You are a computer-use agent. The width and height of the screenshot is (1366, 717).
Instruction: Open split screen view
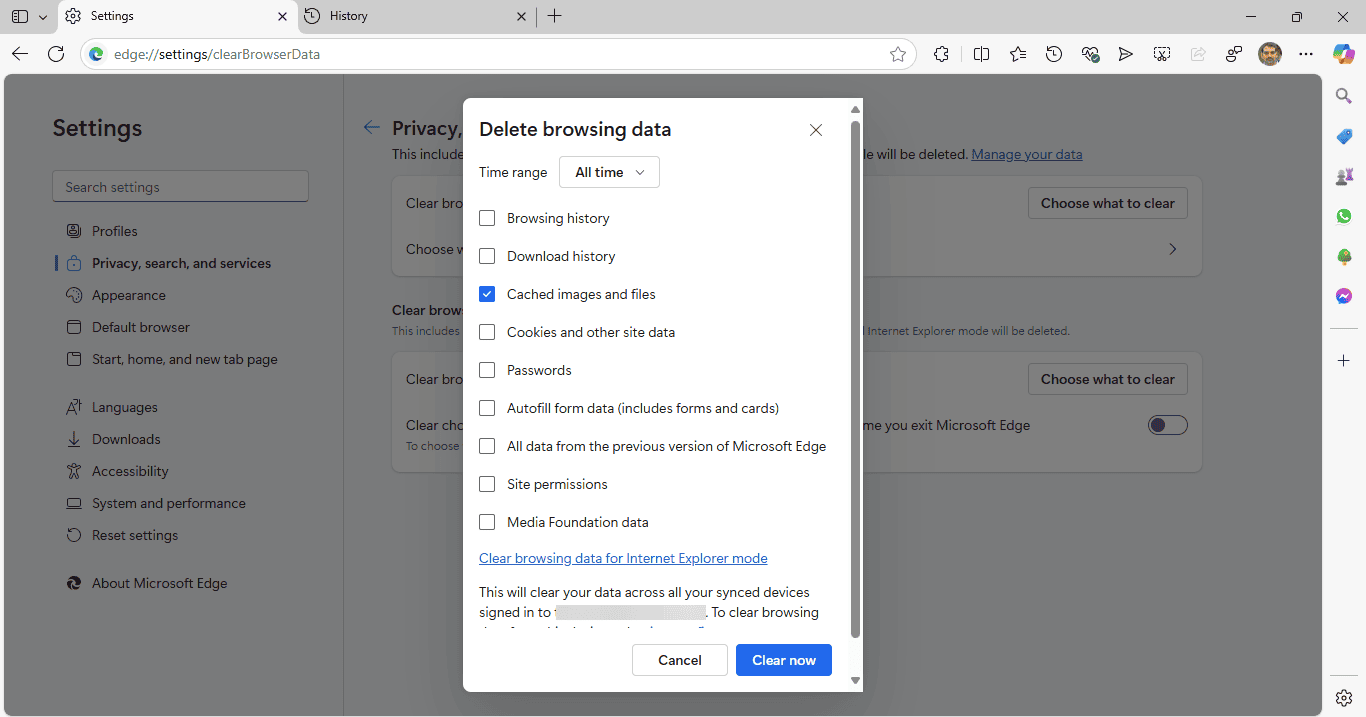[981, 54]
